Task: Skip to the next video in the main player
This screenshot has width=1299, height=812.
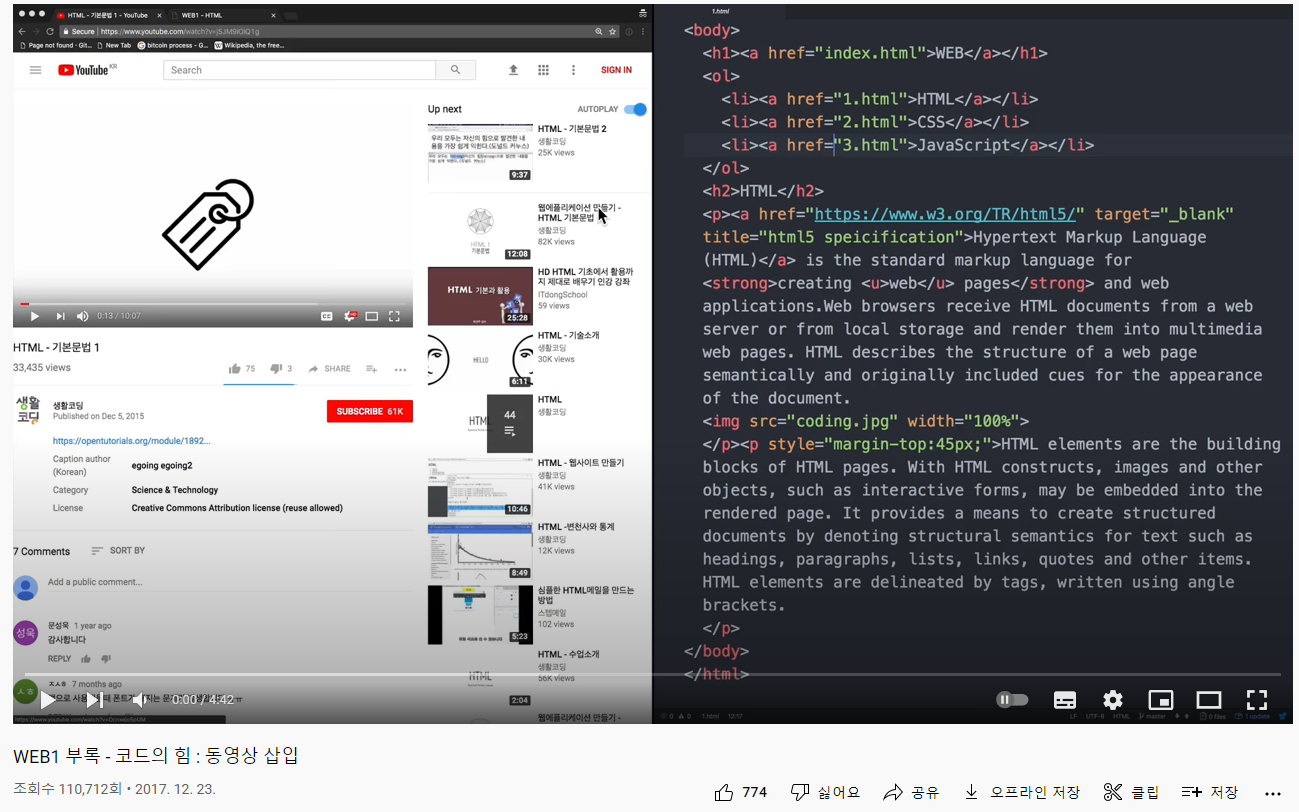Action: pyautogui.click(x=94, y=699)
